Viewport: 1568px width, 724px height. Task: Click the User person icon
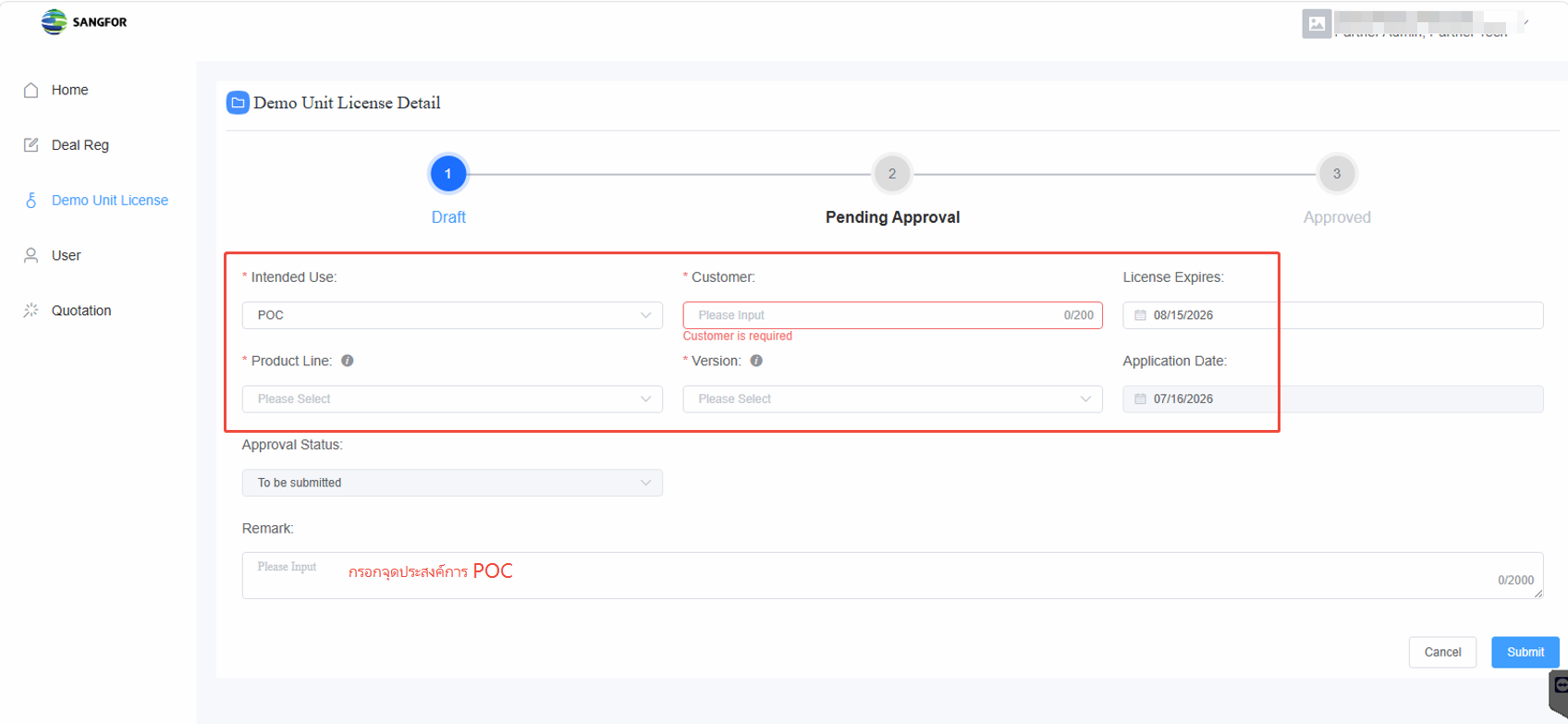[31, 256]
